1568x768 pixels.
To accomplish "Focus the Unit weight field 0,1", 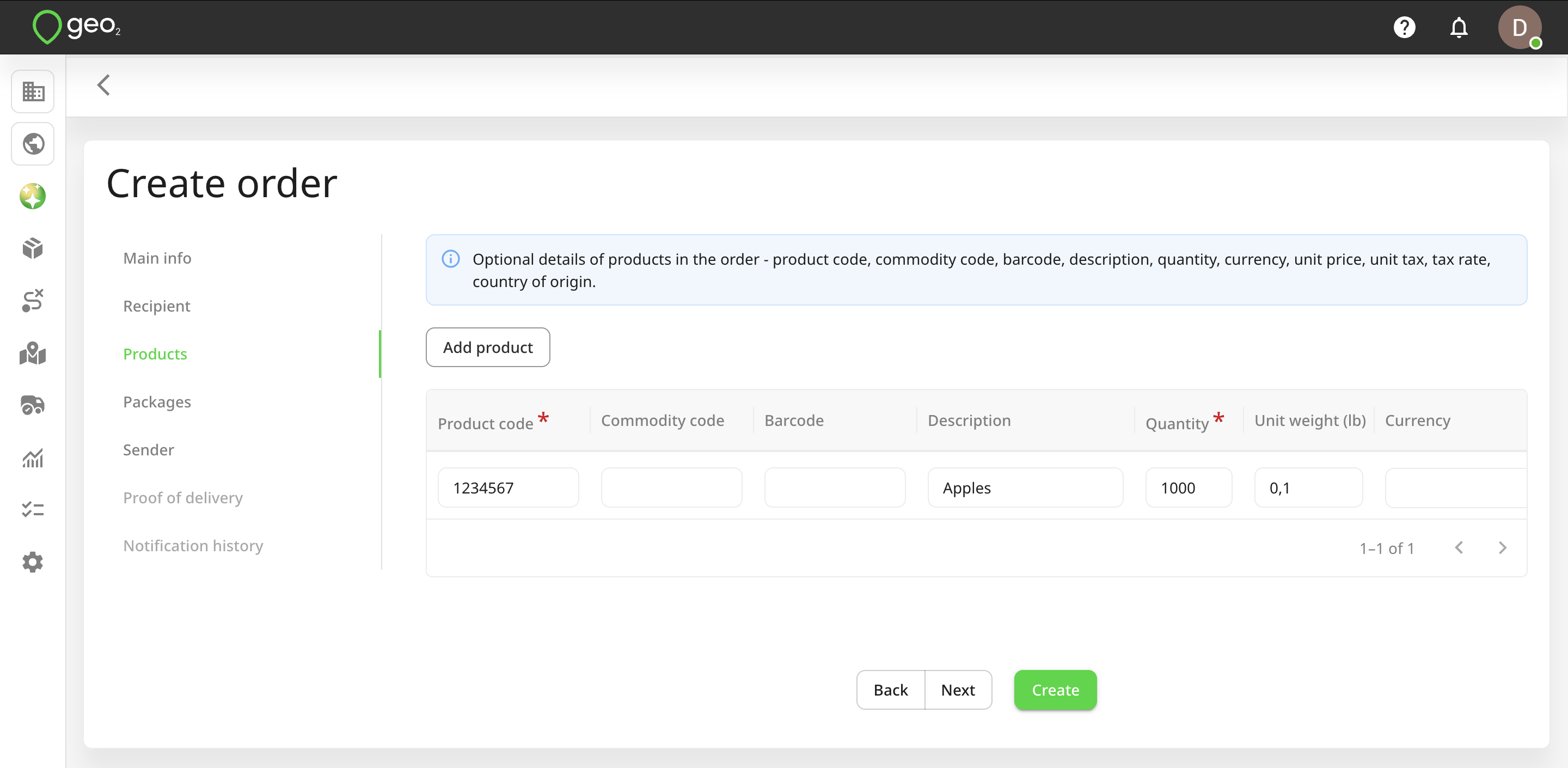I will click(x=1308, y=488).
